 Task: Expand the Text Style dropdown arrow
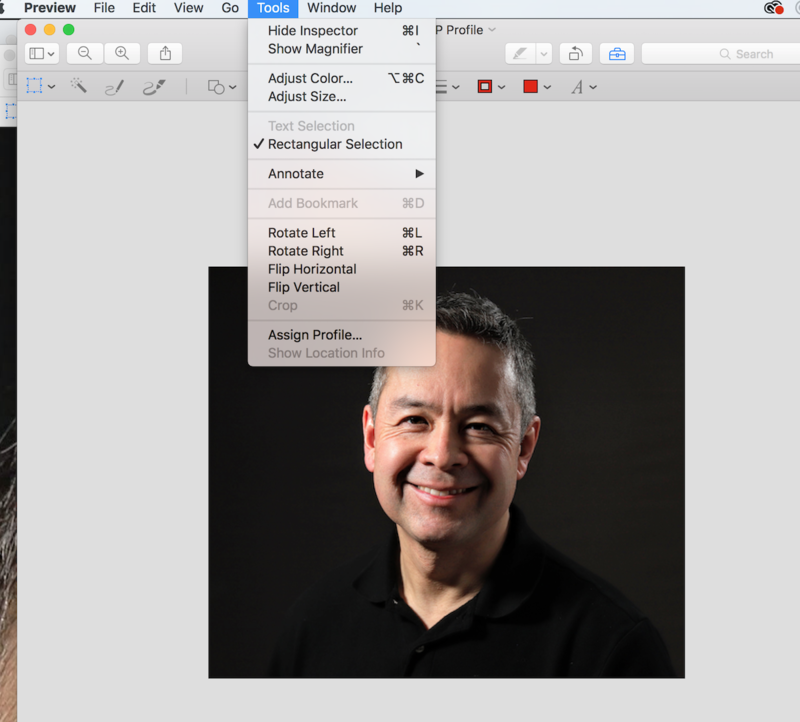(x=593, y=87)
